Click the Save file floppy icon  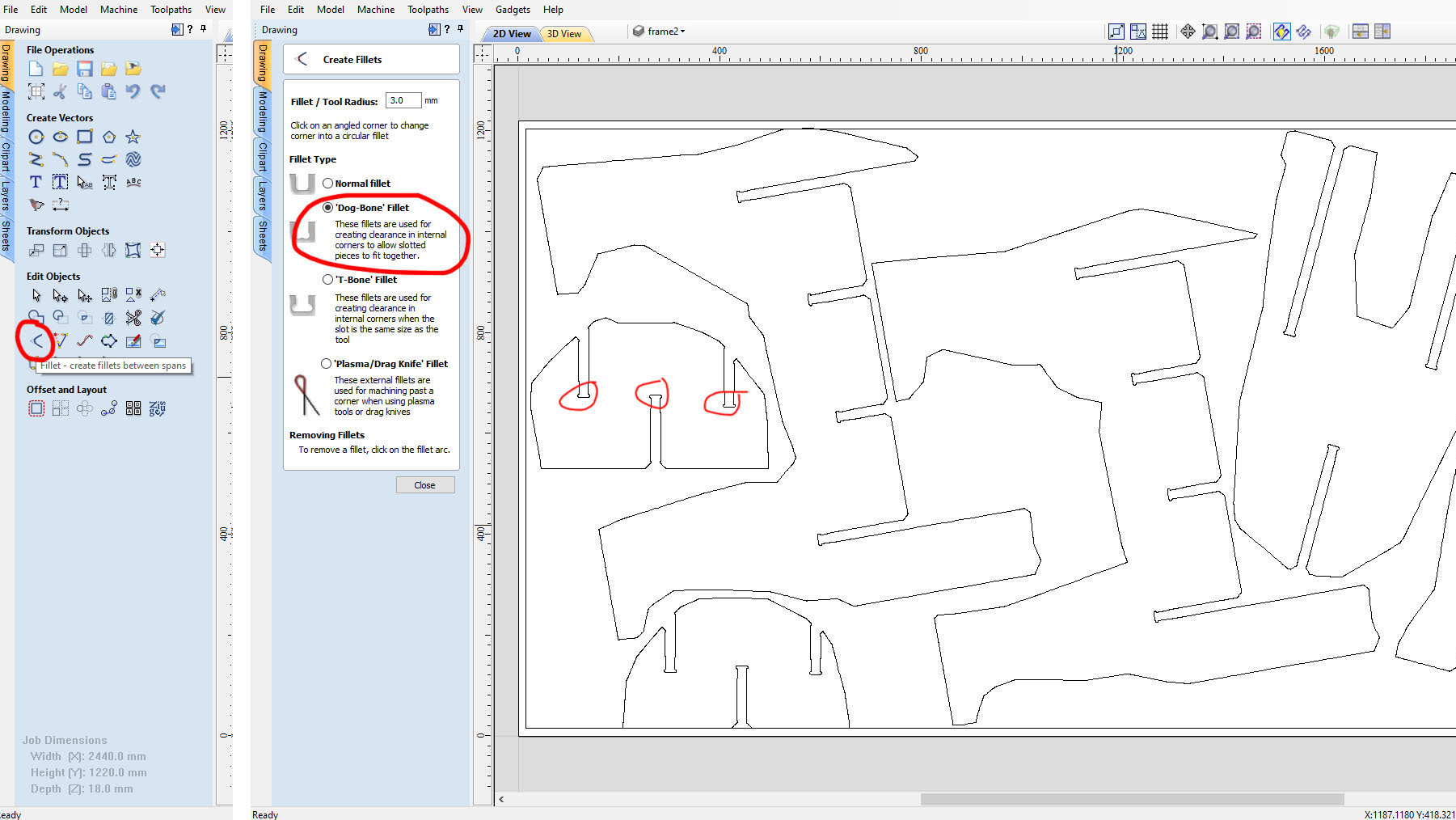[84, 69]
